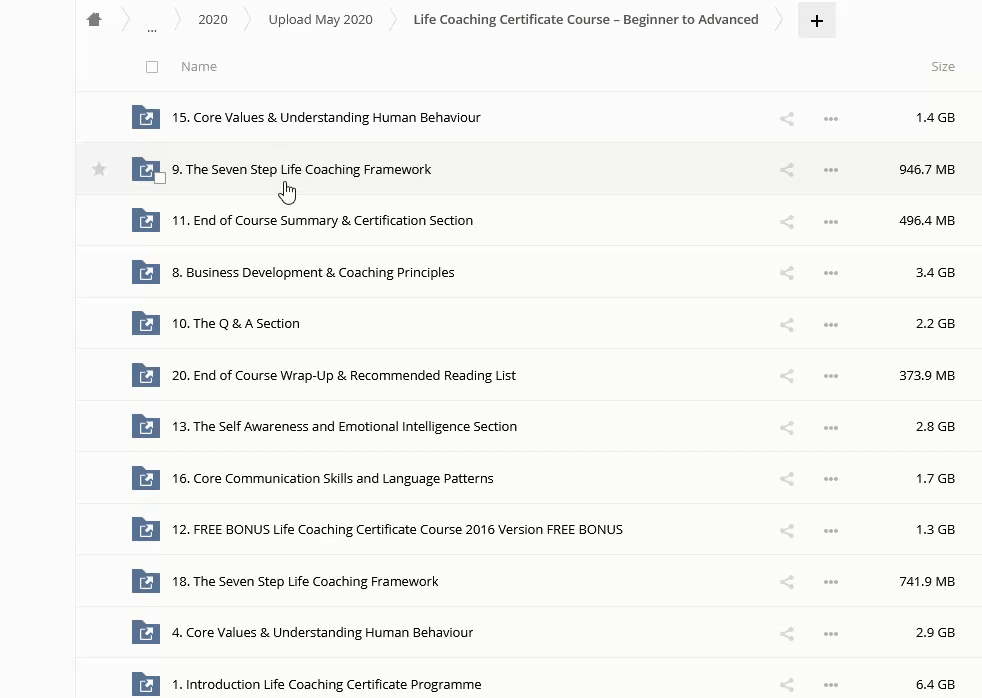Click share icon for '10. The Q & A Section'
982x698 pixels.
click(x=787, y=324)
